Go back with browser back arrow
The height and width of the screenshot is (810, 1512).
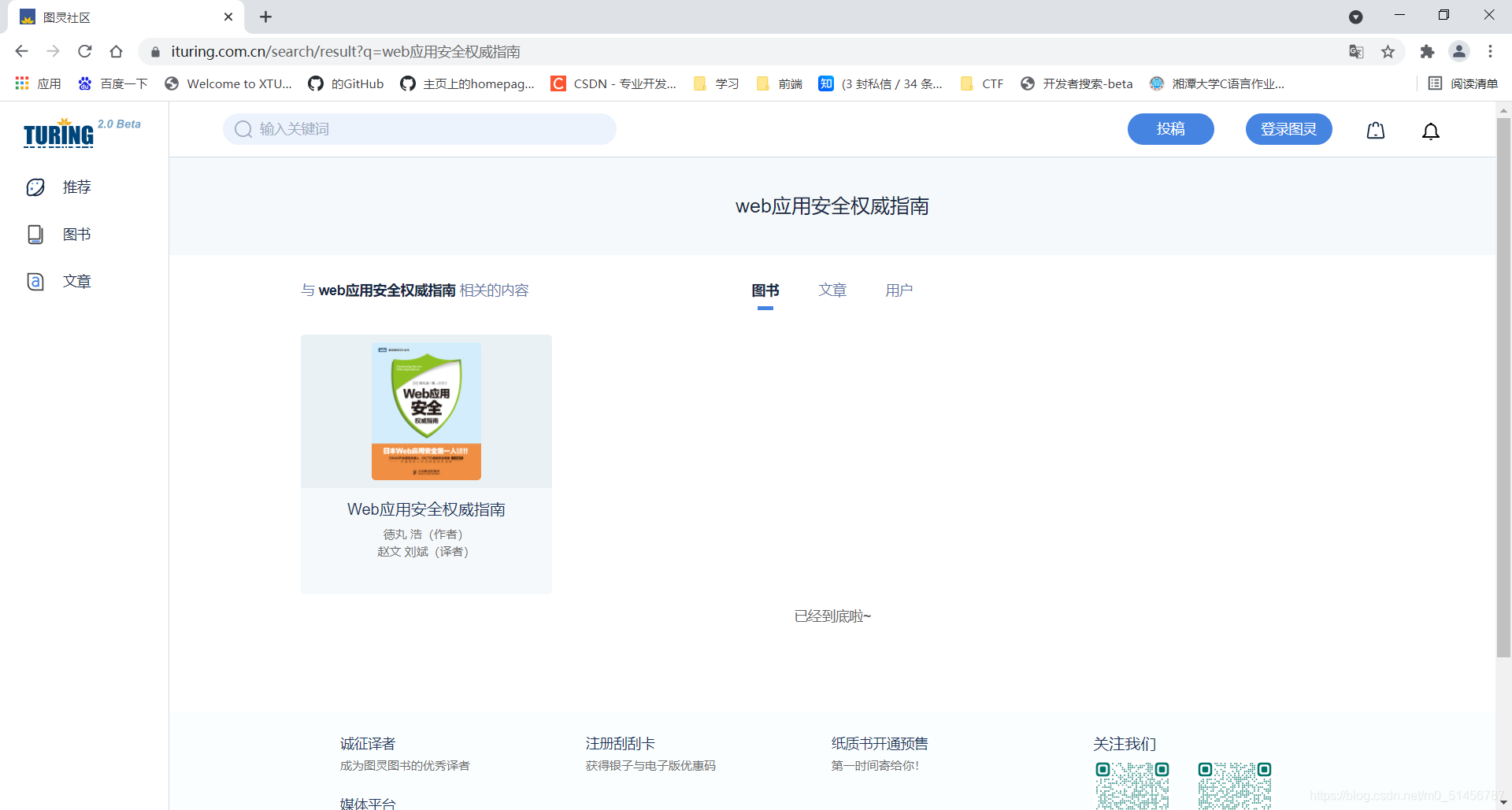pyautogui.click(x=21, y=51)
